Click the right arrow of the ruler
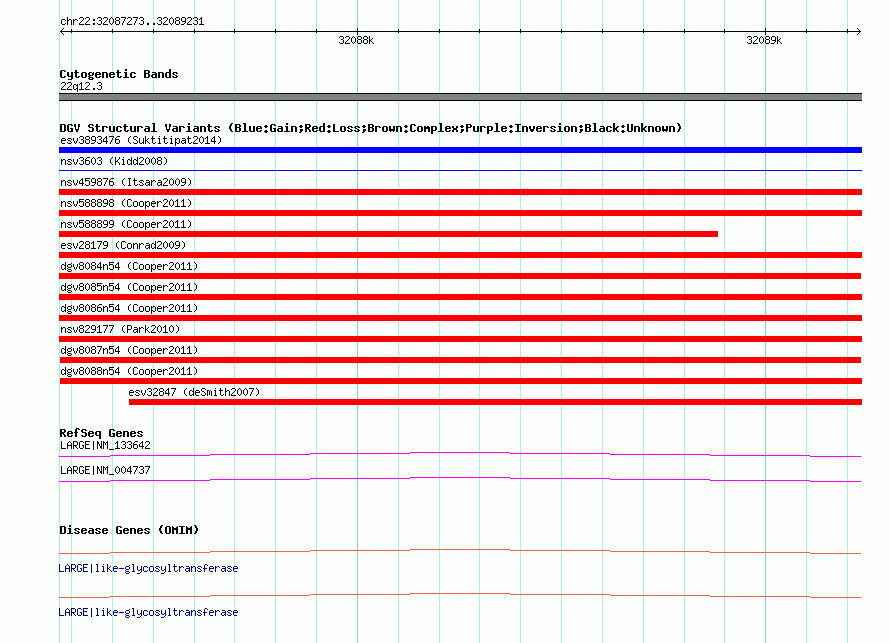The height and width of the screenshot is (643, 890). tap(858, 31)
